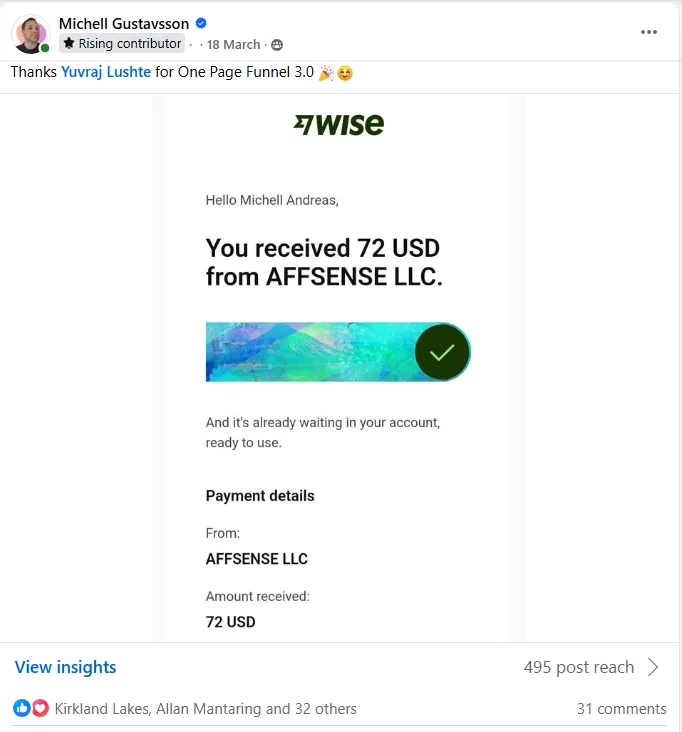Click the 18 March post date
The width and height of the screenshot is (682, 732).
coord(233,45)
